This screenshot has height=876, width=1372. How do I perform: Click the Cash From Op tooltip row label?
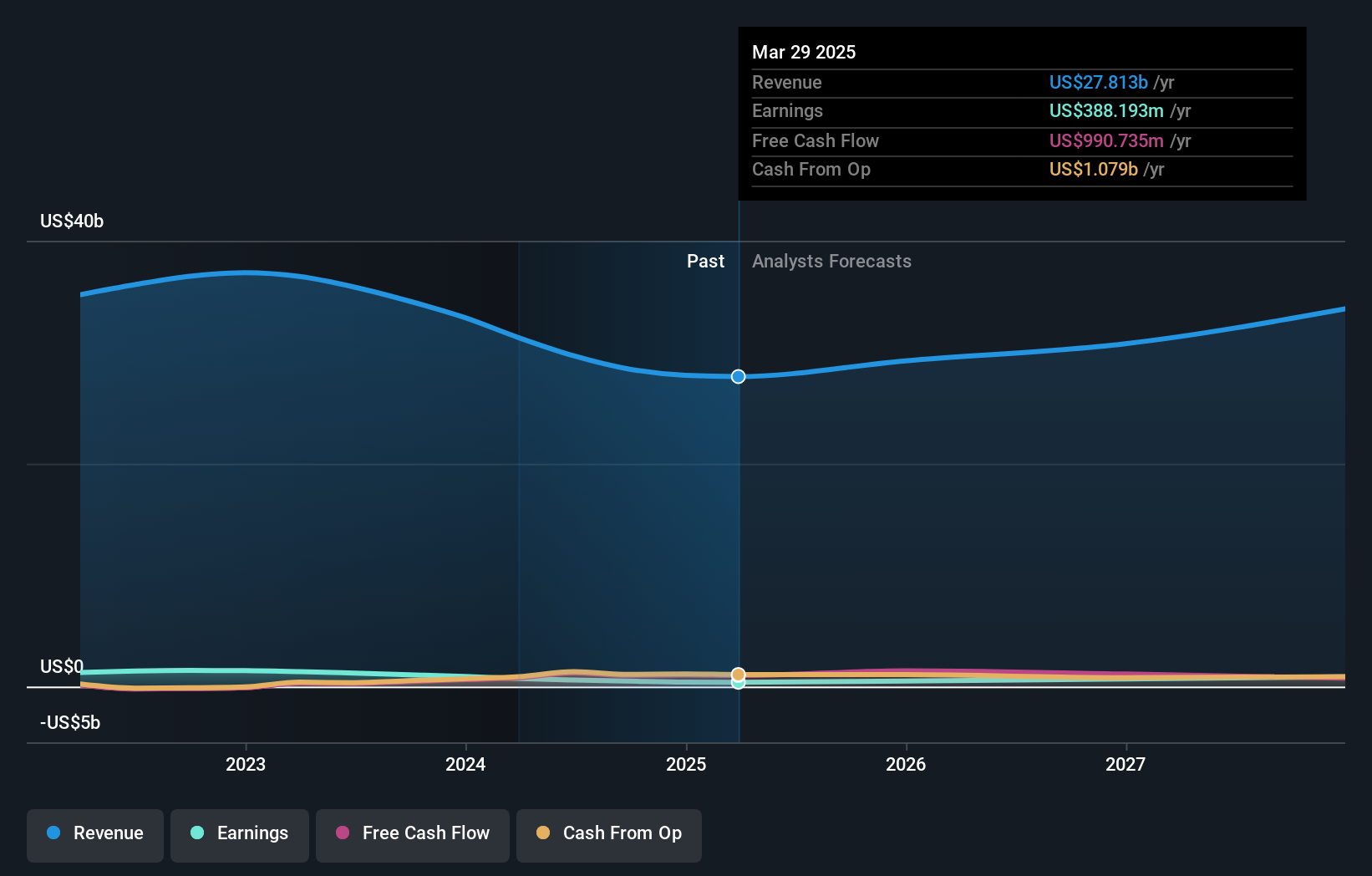(811, 169)
